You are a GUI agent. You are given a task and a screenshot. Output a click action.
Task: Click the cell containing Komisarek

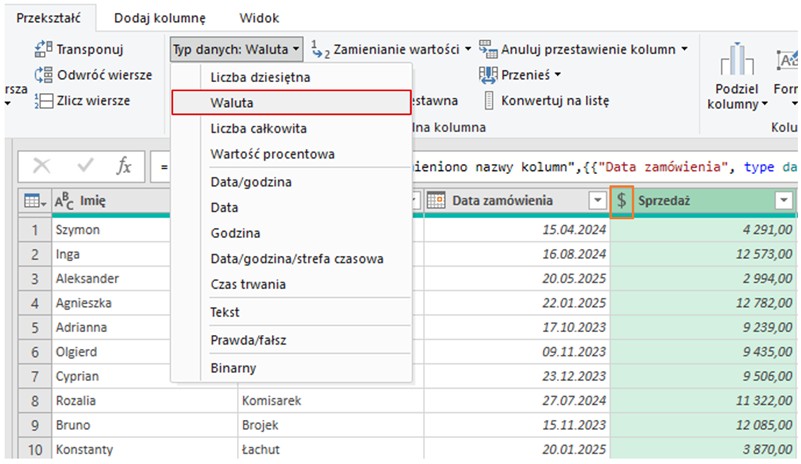[x=331, y=401]
